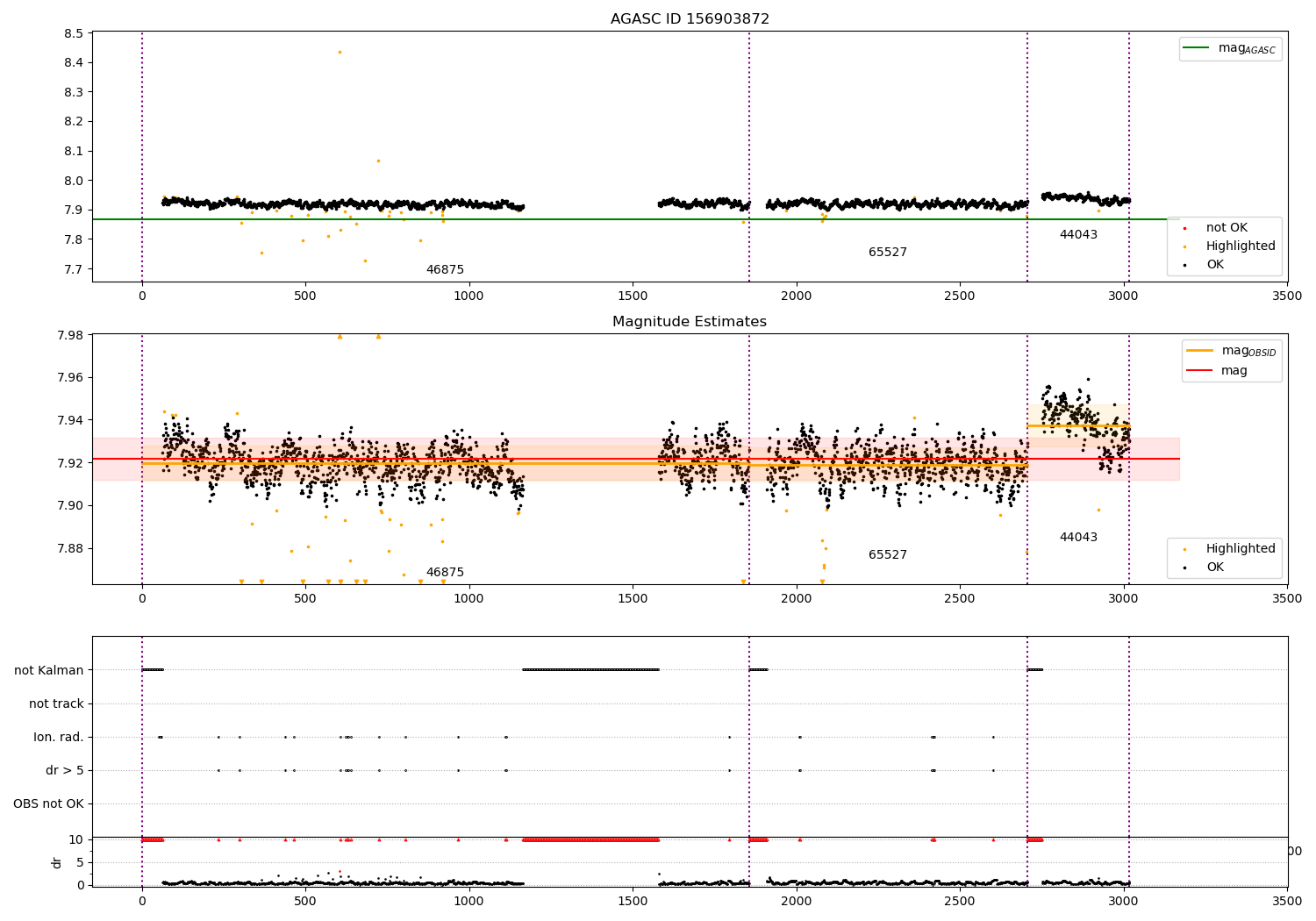This screenshot has height=921, width=1316.
Task: Click the 'not track' row label
Action: 56,704
